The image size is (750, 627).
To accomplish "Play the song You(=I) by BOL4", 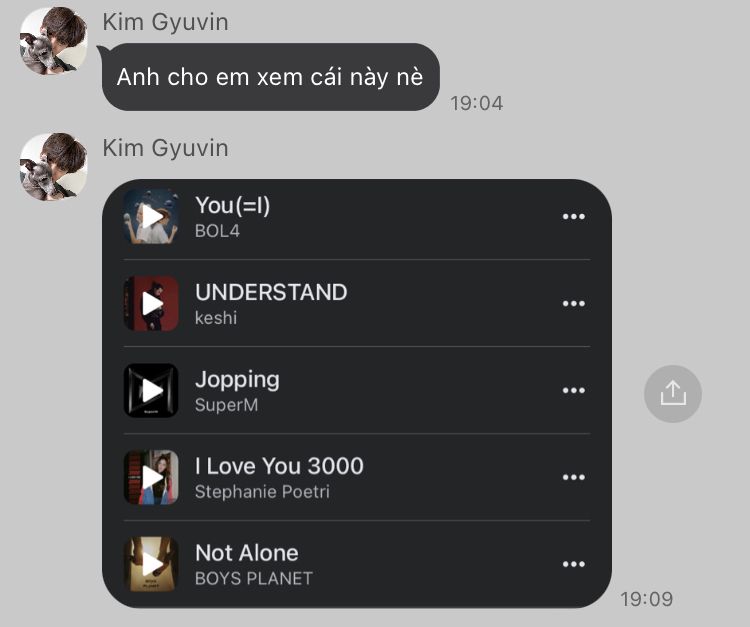I will pyautogui.click(x=151, y=217).
